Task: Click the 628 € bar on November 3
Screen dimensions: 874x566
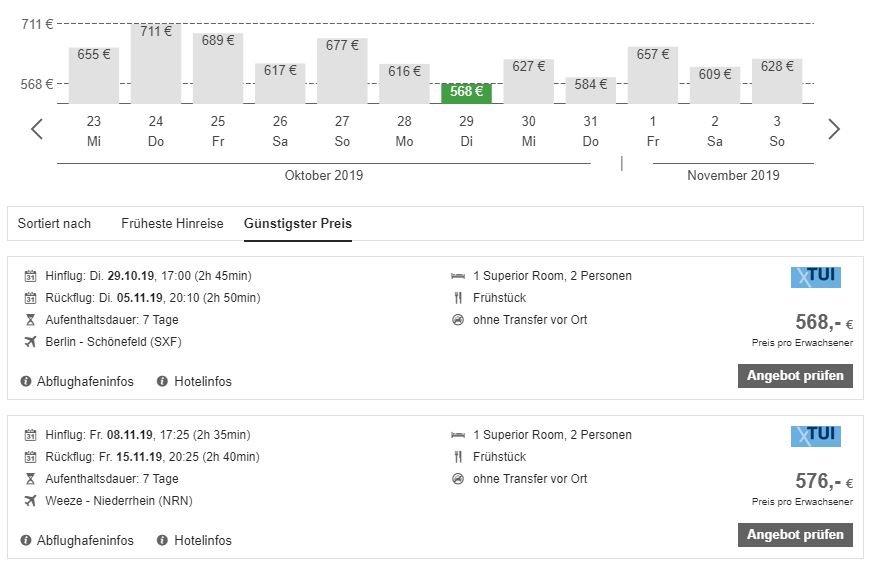Action: click(x=777, y=80)
